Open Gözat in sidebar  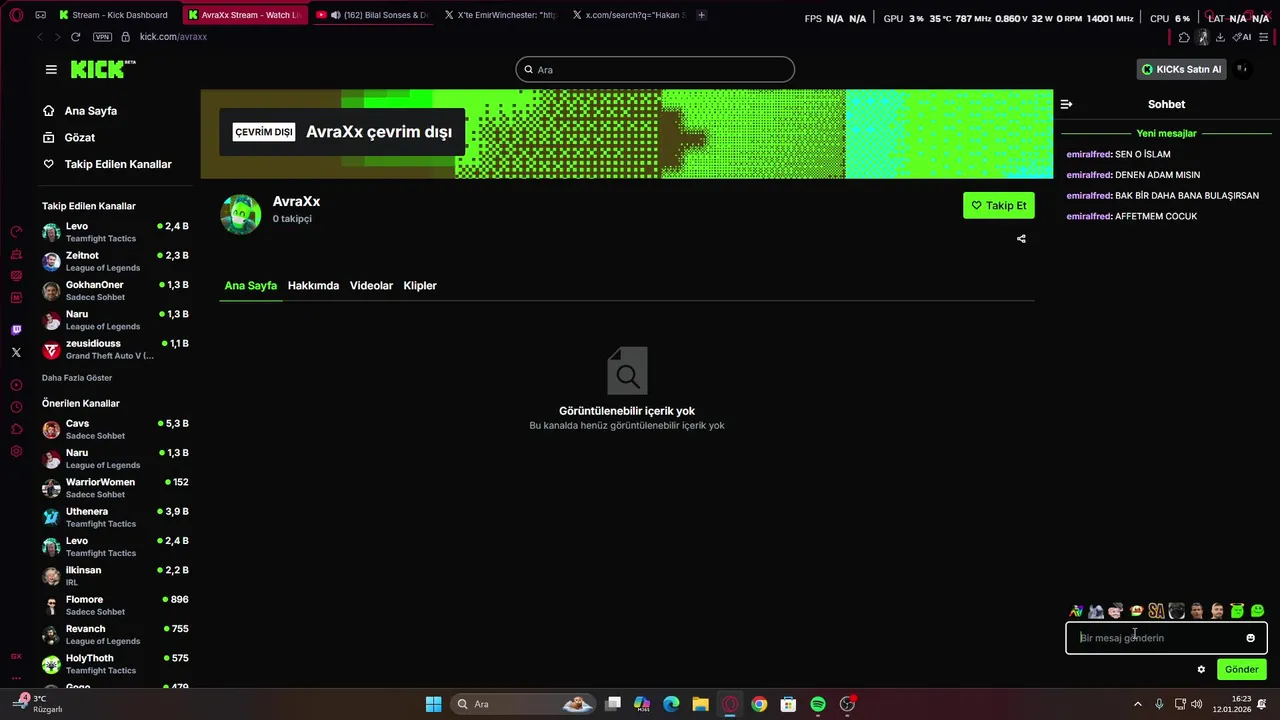click(x=69, y=137)
